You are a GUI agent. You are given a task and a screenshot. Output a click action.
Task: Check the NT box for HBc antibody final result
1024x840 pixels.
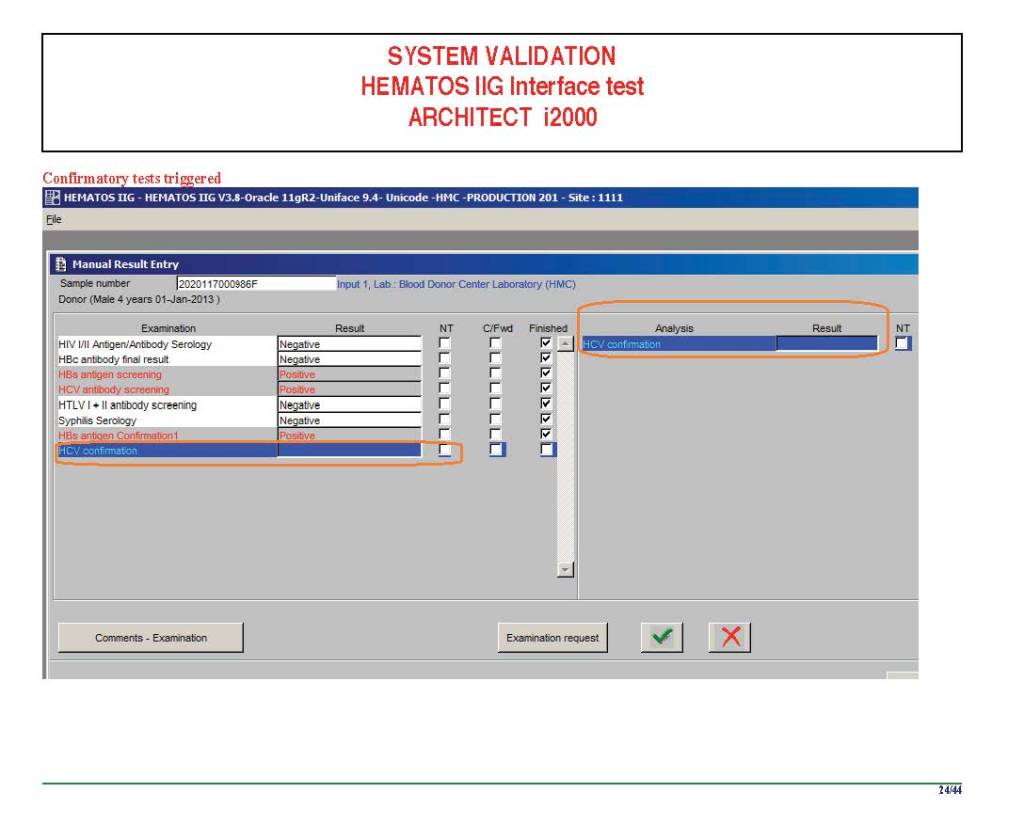coord(445,359)
